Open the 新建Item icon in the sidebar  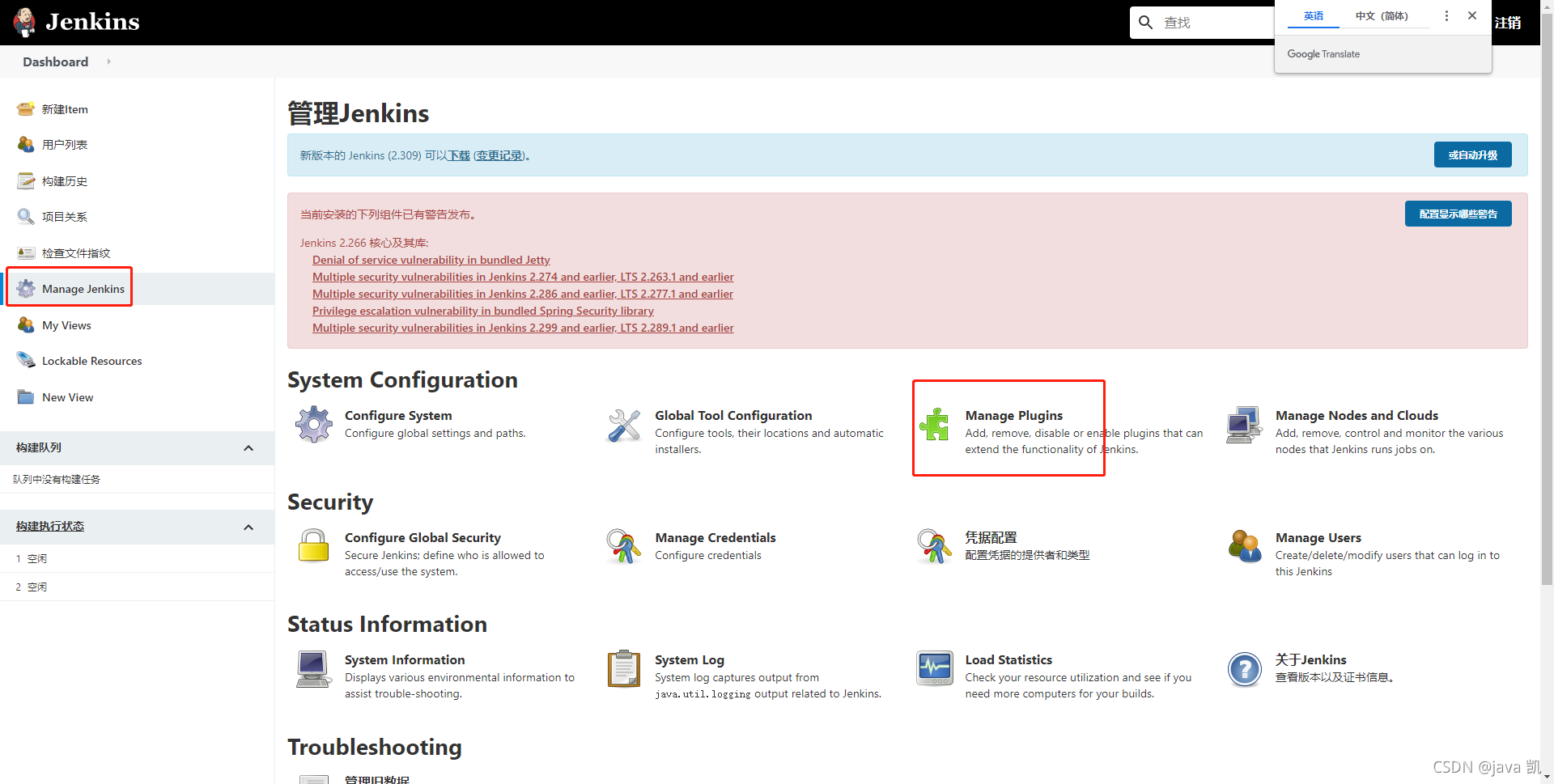point(26,109)
